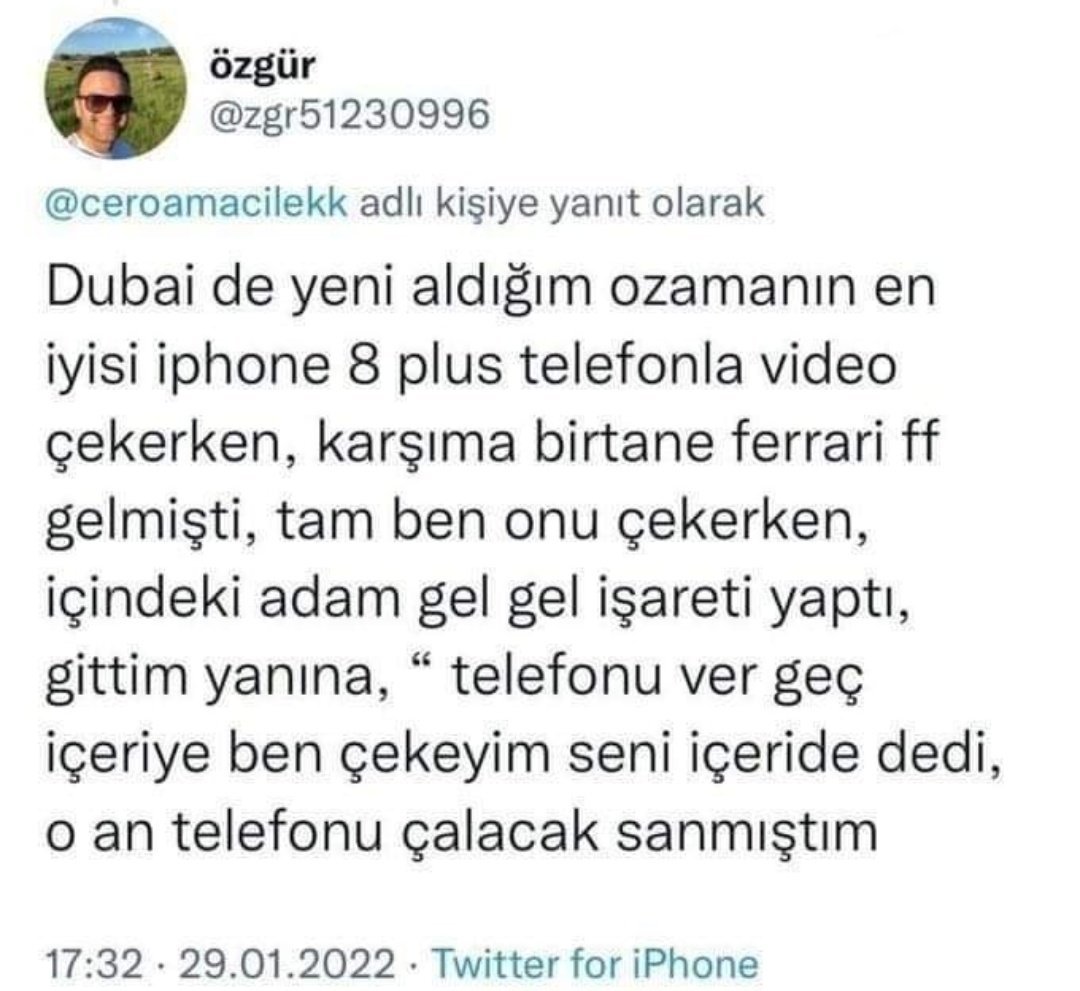Open the @zgr51230996 handle
This screenshot has height=991, width=1080.
[x=349, y=114]
